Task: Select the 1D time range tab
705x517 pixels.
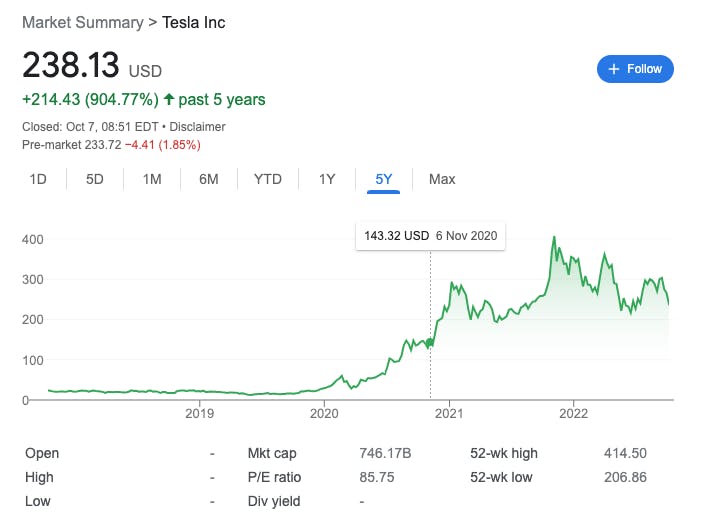Action: tap(38, 179)
